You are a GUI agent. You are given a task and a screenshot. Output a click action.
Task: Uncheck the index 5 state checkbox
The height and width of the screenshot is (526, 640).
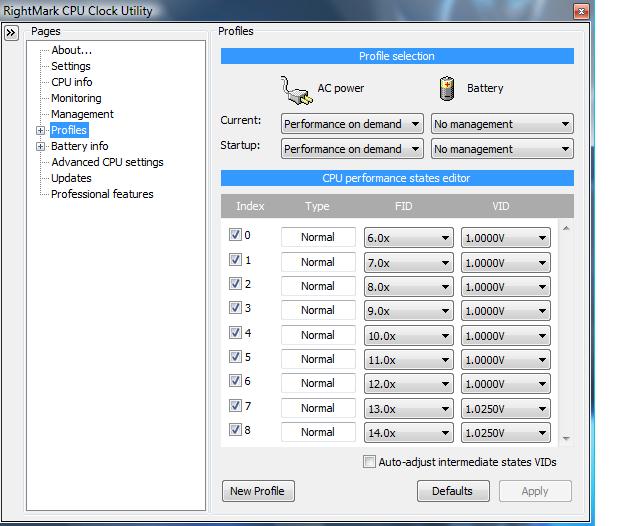click(235, 356)
